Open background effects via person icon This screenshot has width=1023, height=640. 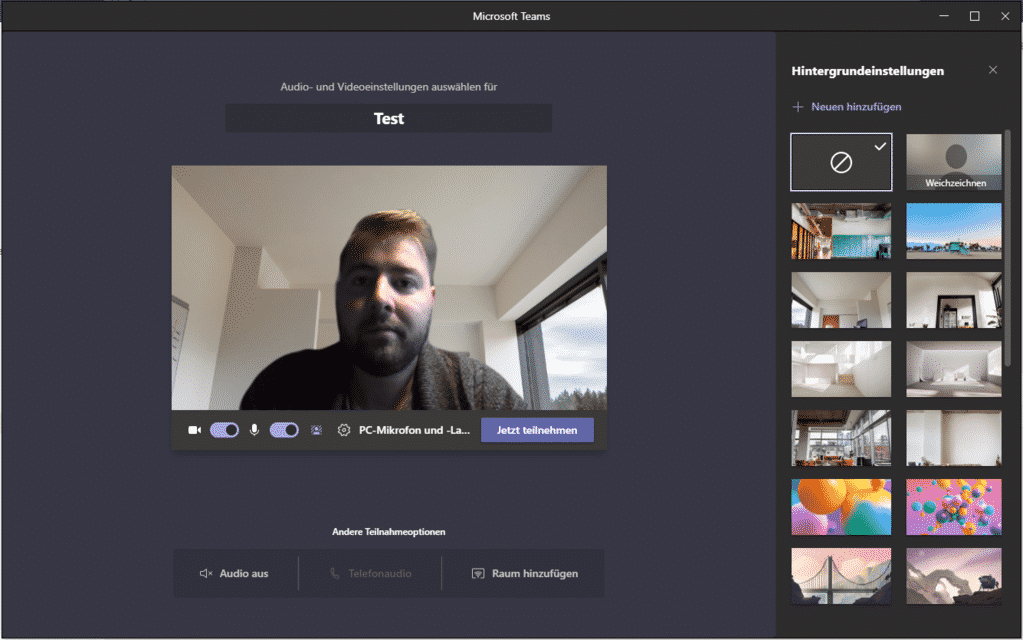coord(316,430)
